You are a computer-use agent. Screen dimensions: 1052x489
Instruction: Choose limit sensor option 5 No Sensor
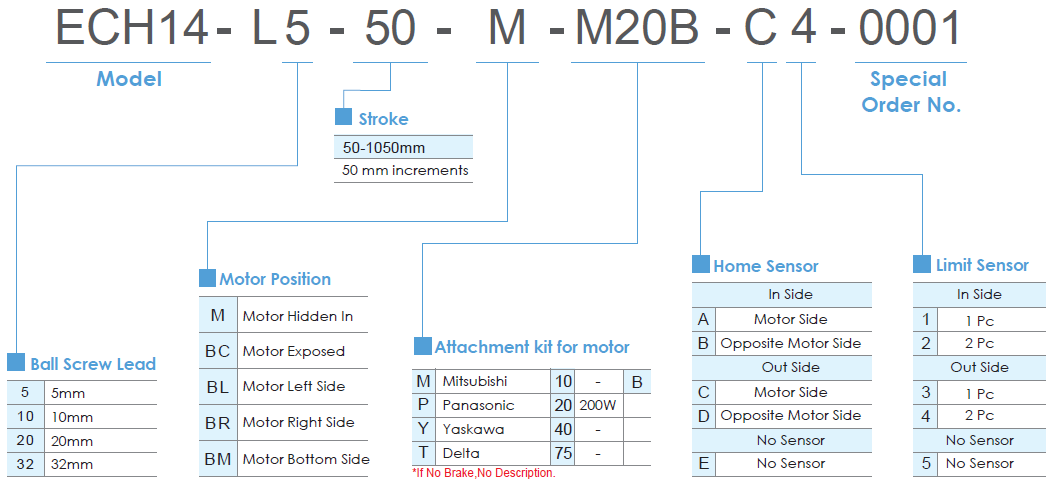point(979,463)
